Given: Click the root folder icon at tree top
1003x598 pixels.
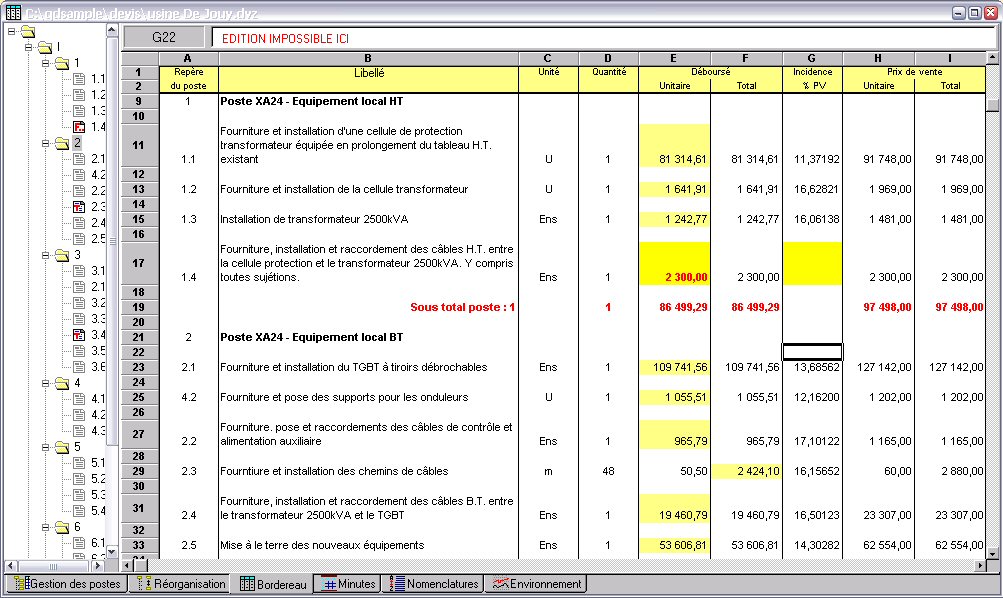Looking at the screenshot, I should pos(27,31).
